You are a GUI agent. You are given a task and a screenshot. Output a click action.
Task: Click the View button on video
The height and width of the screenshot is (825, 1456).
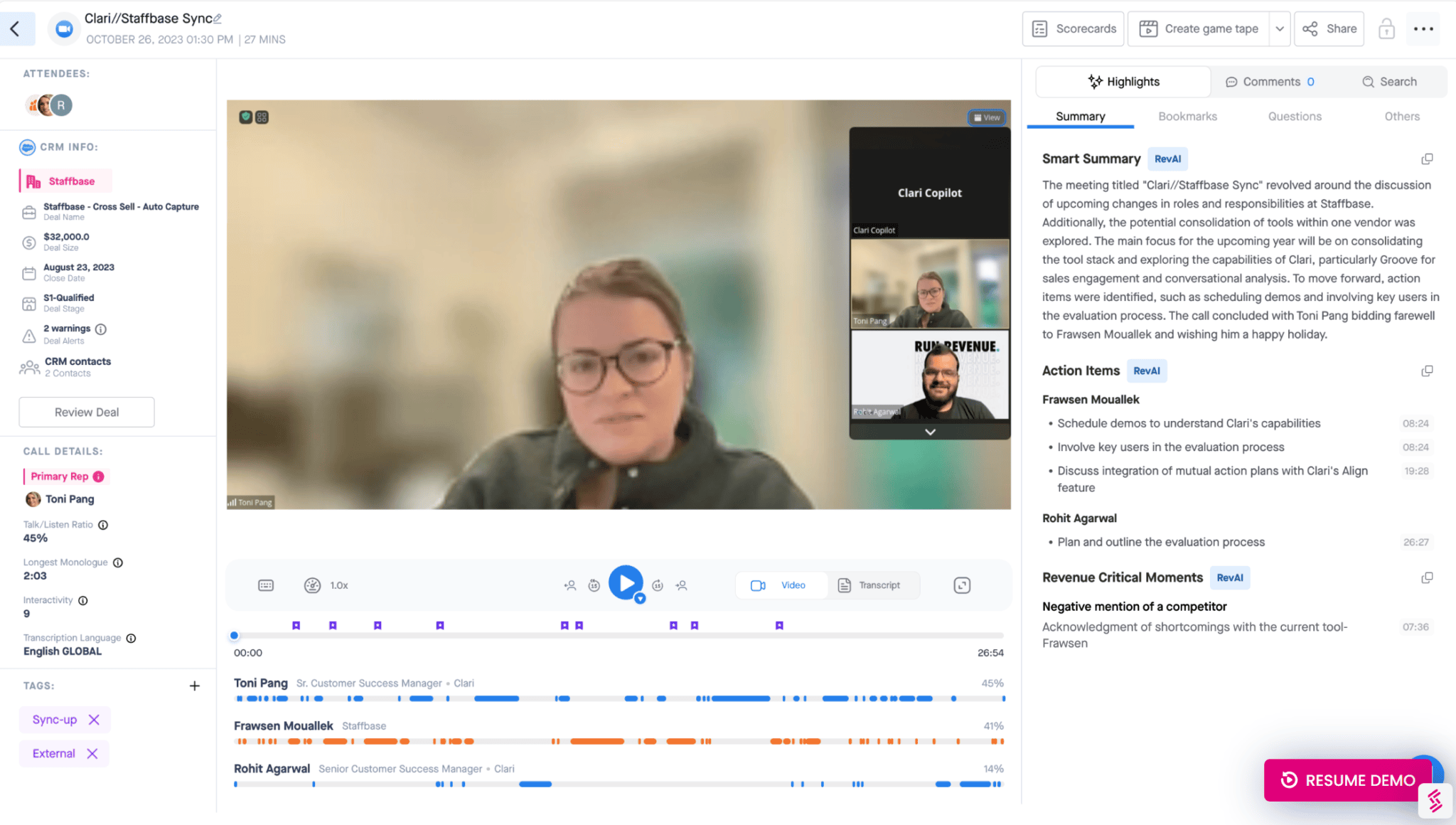(x=987, y=118)
